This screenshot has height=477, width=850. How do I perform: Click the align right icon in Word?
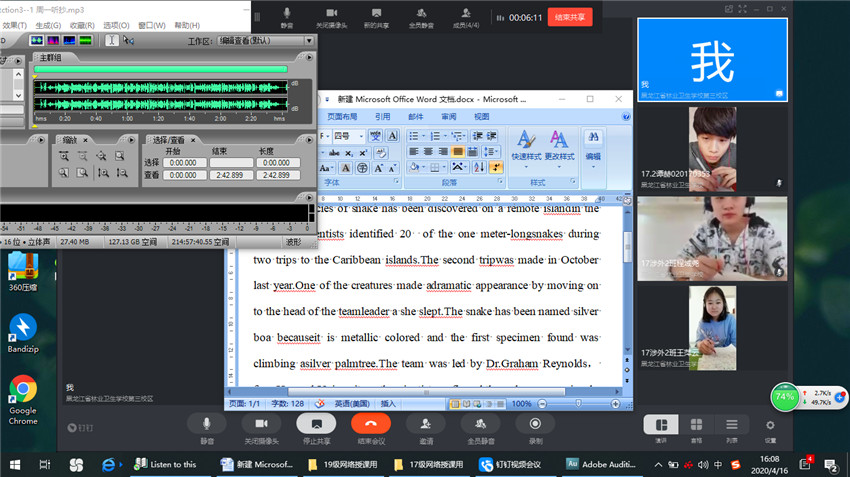443,152
